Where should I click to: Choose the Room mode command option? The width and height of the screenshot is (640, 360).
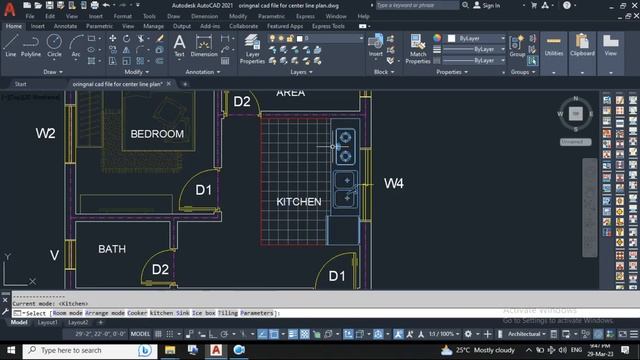[67, 313]
